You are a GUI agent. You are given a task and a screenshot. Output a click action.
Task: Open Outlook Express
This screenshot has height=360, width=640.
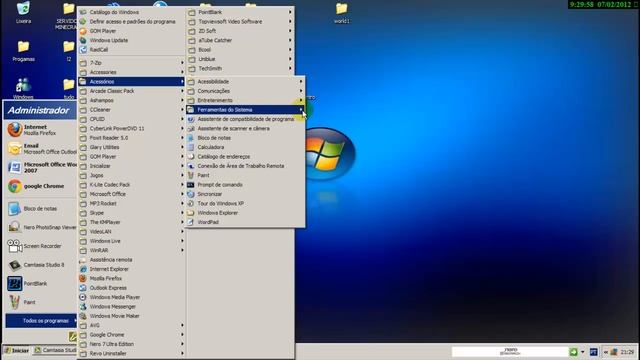[x=131, y=288]
